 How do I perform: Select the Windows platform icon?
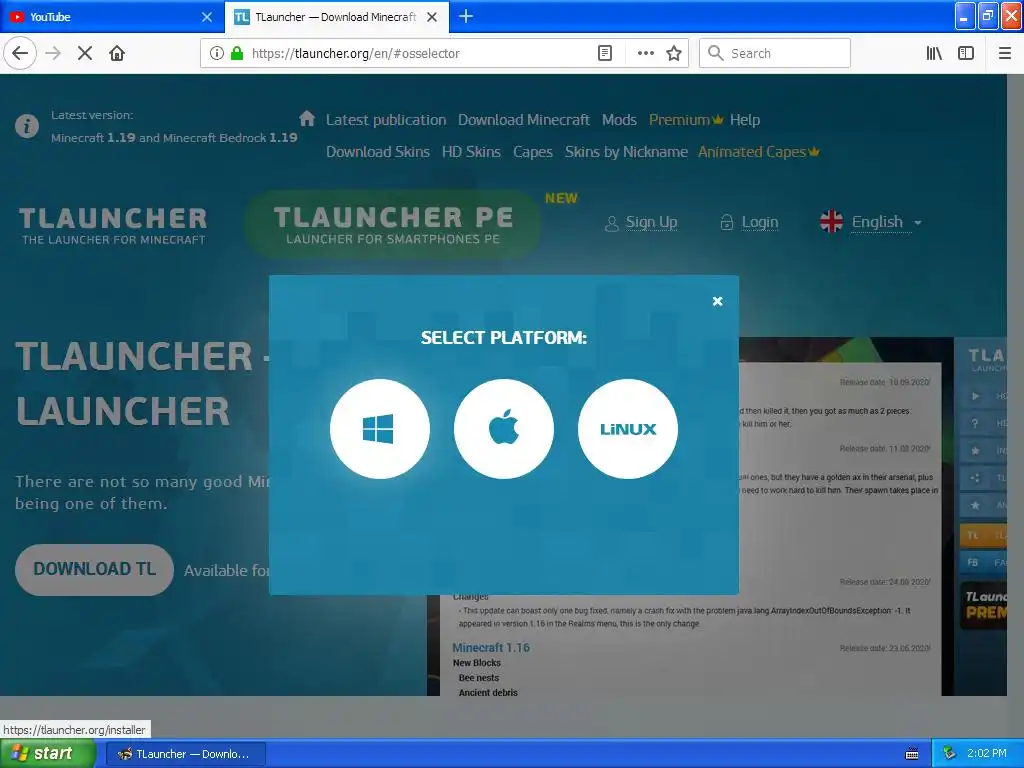[379, 429]
